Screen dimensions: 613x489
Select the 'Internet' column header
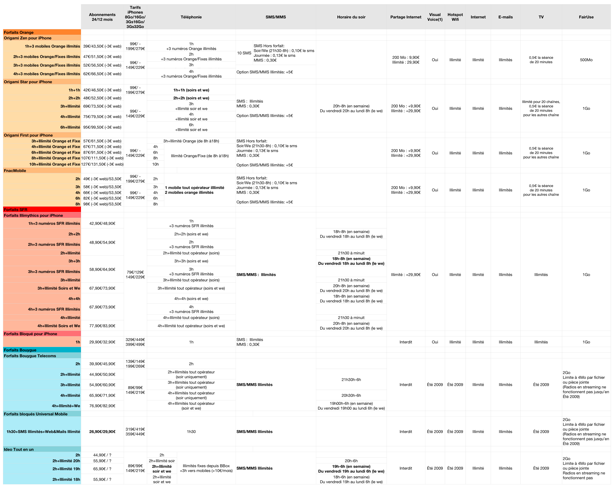(x=478, y=17)
